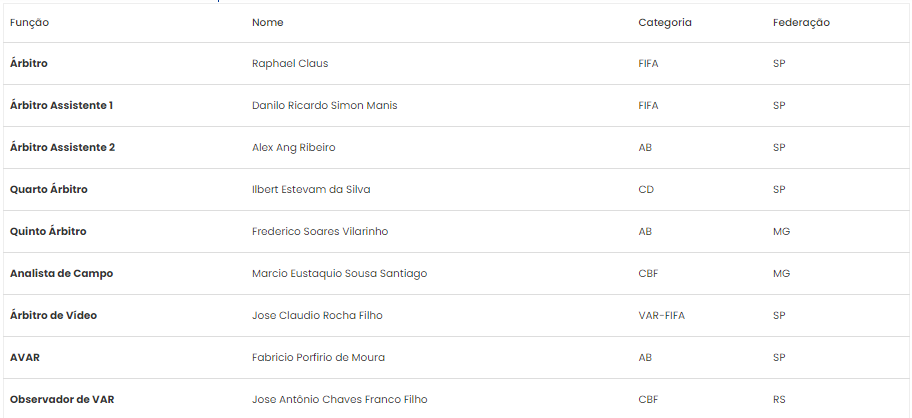The image size is (912, 418).
Task: Click the Federação column header
Action: tap(801, 23)
